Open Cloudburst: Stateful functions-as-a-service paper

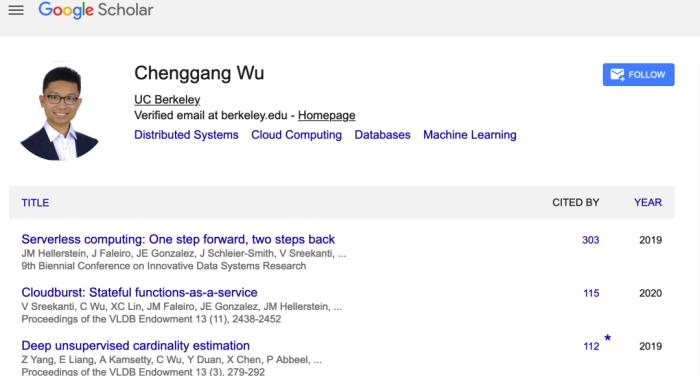click(x=139, y=292)
